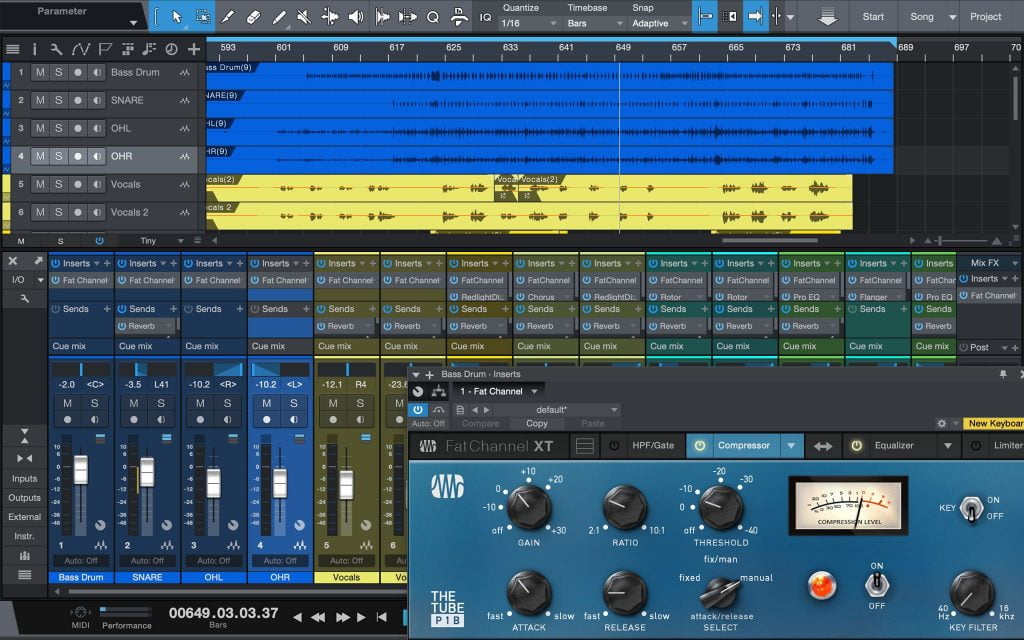Open the 1 - Fat Channel selector

499,391
